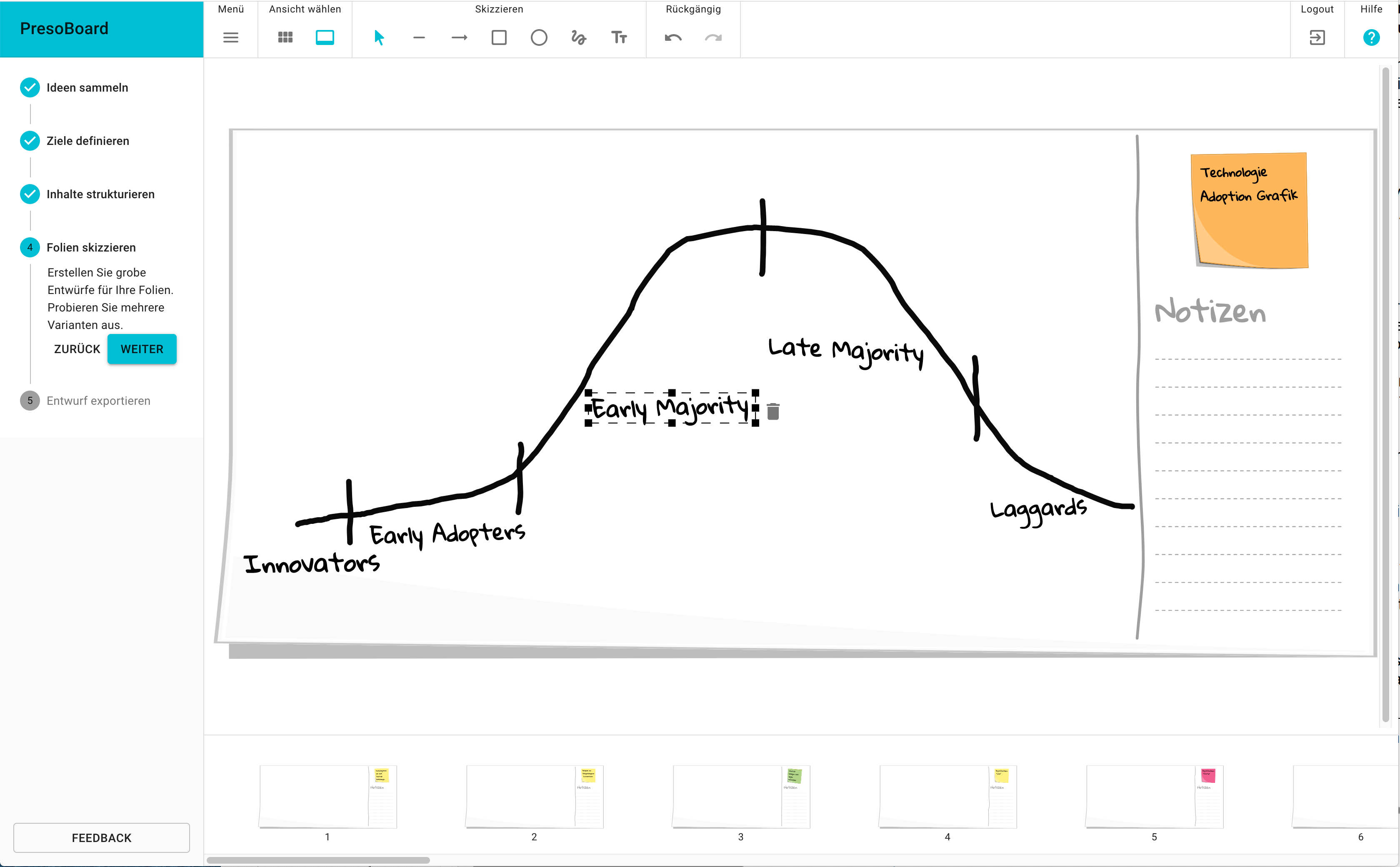Click the horizontal thumbnail scrollbar
This screenshot has height=867, width=1400.
point(318,860)
